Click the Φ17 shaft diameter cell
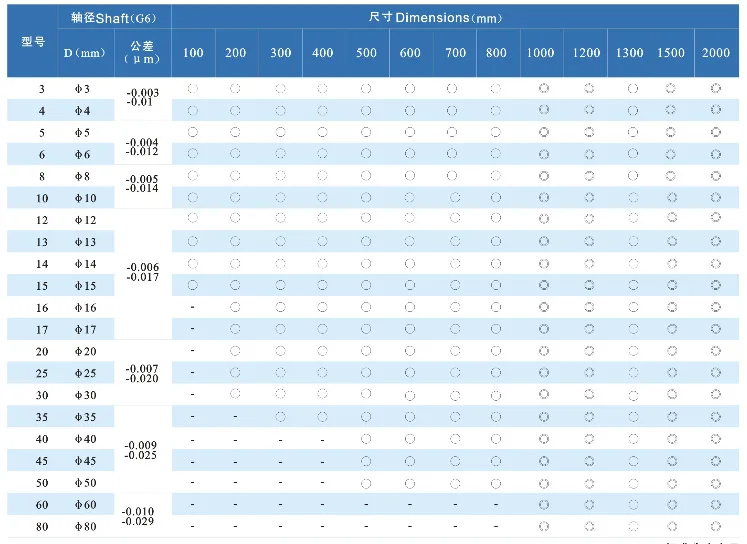 (x=85, y=330)
